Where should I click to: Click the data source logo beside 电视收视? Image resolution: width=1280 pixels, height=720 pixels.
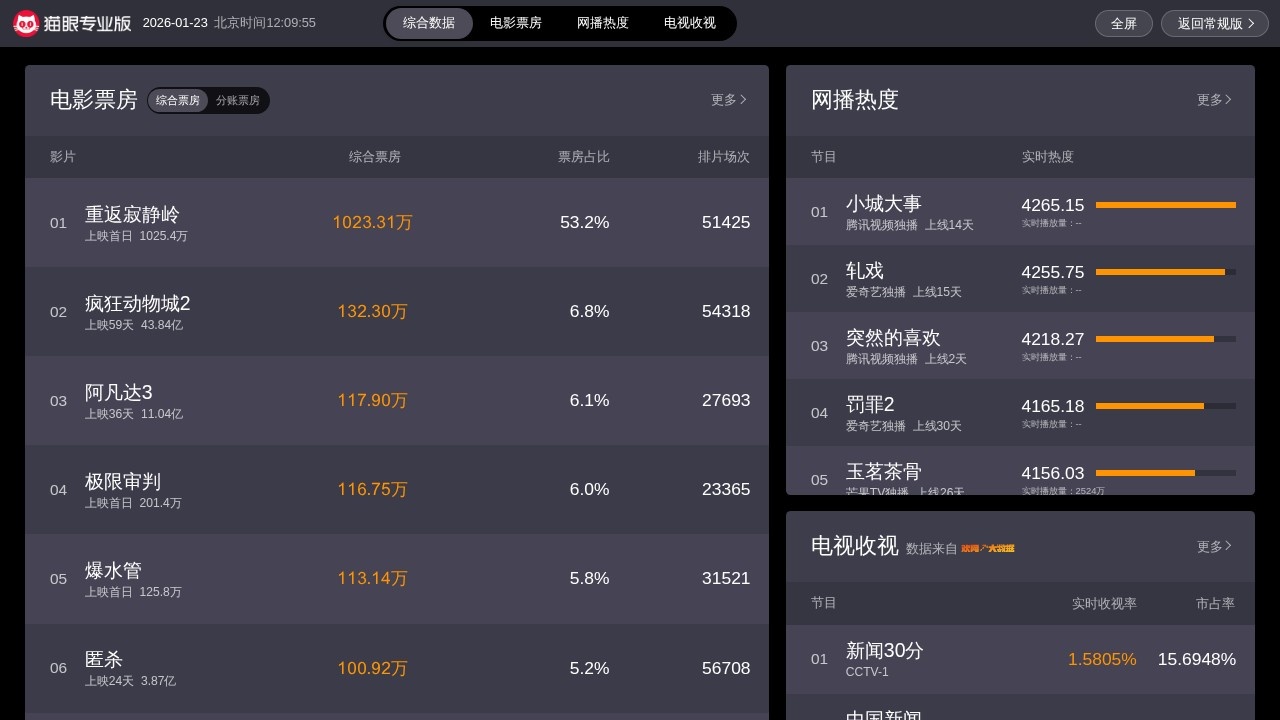pyautogui.click(x=987, y=548)
